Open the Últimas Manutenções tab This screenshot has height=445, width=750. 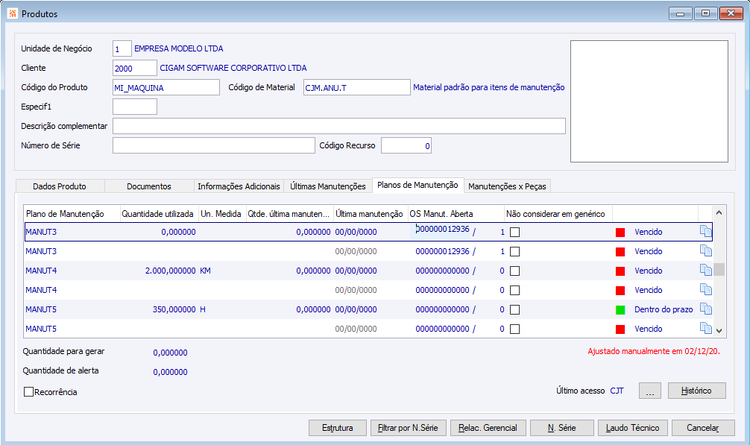328,186
